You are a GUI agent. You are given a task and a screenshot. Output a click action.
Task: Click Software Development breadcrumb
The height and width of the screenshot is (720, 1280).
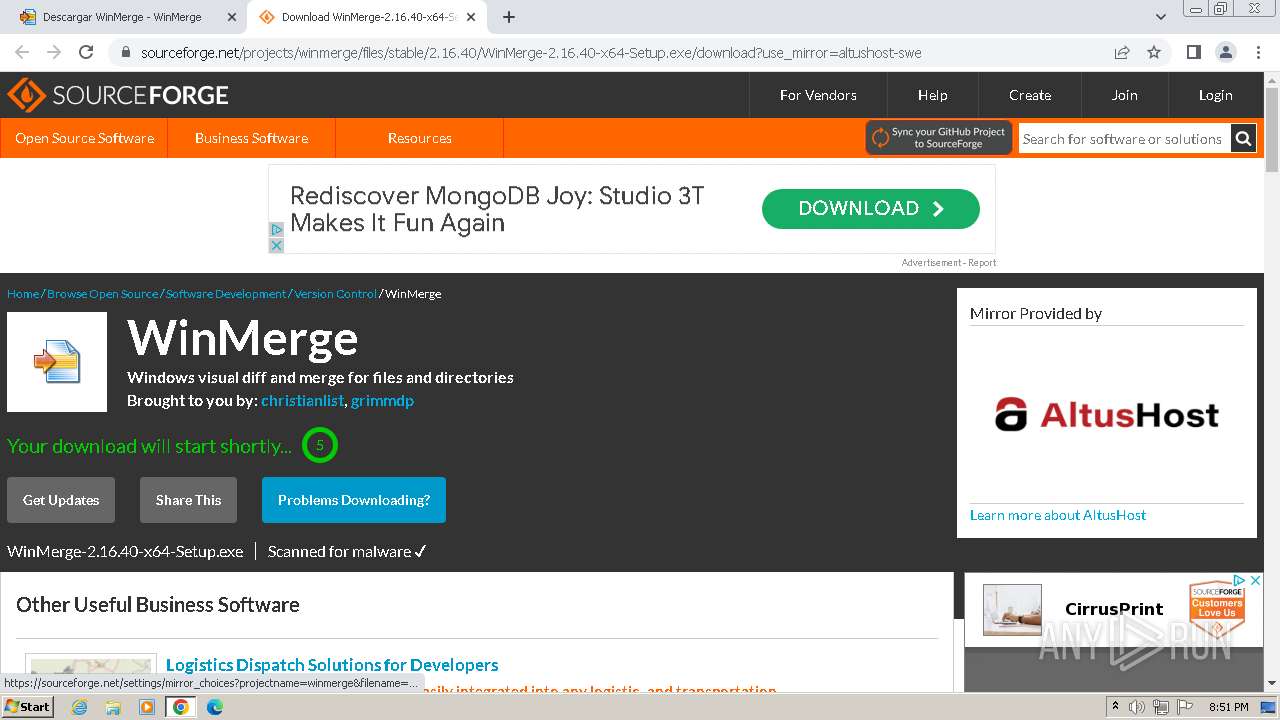pos(226,293)
